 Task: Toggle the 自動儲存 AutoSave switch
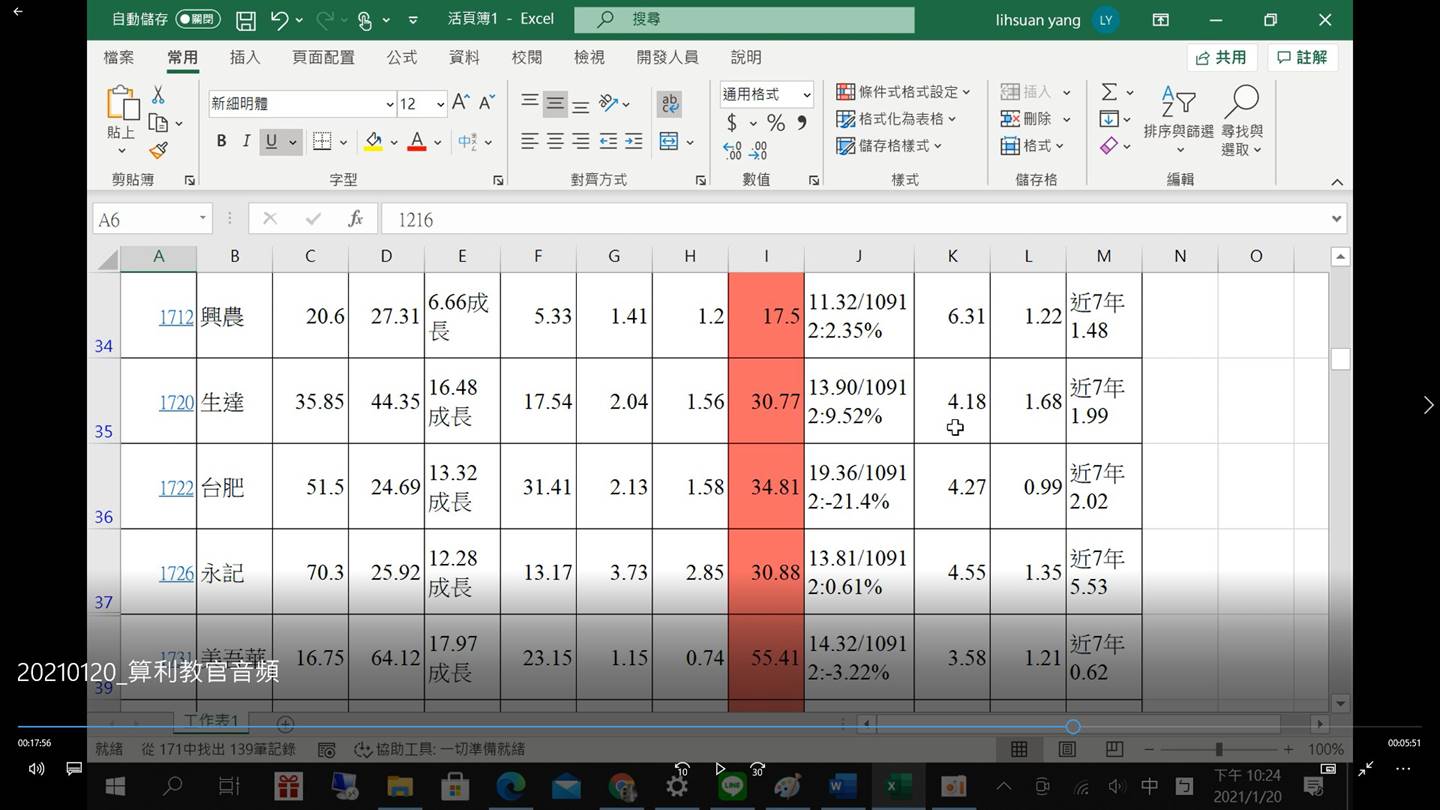pos(197,20)
